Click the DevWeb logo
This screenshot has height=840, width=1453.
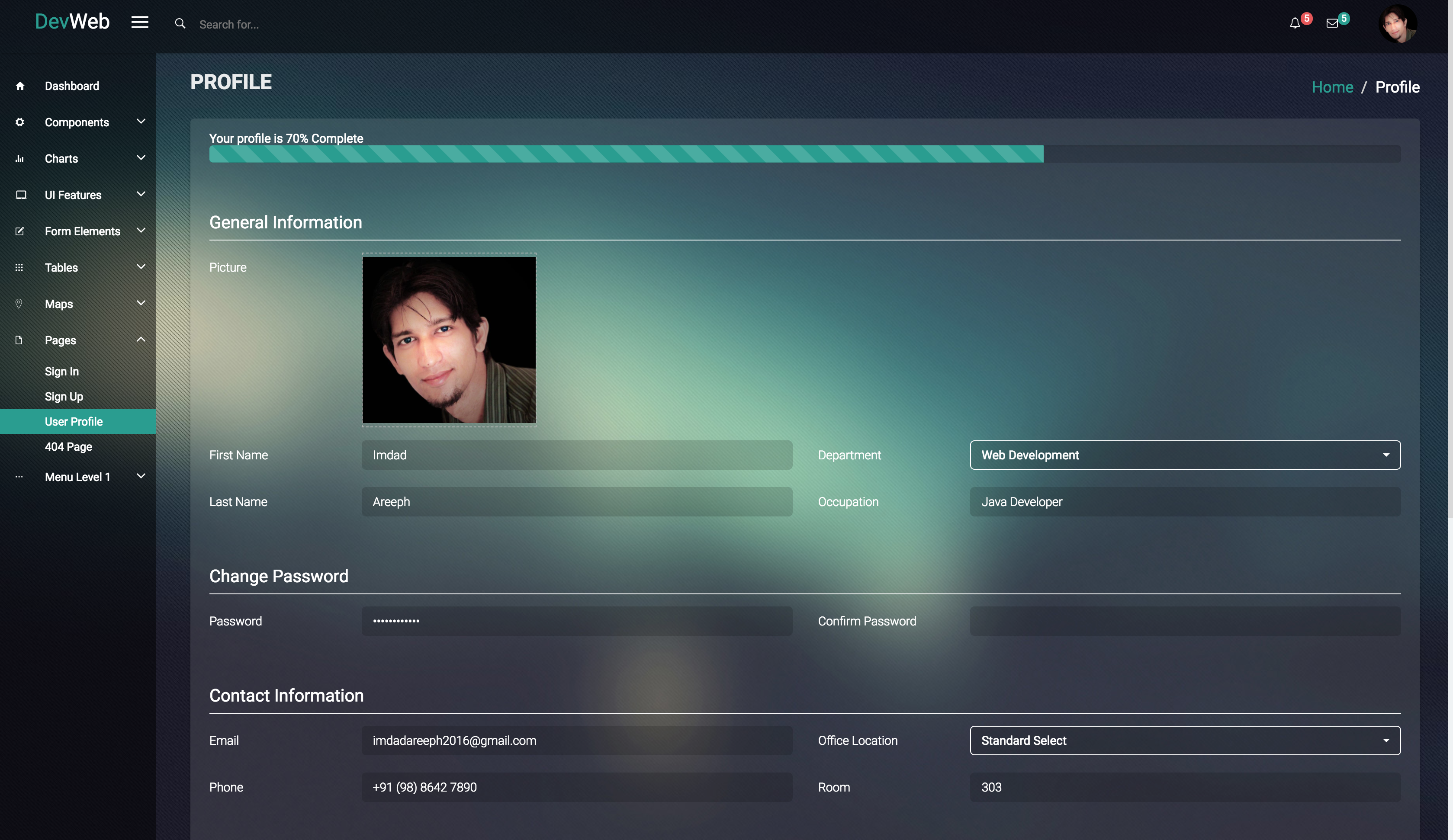tap(72, 22)
